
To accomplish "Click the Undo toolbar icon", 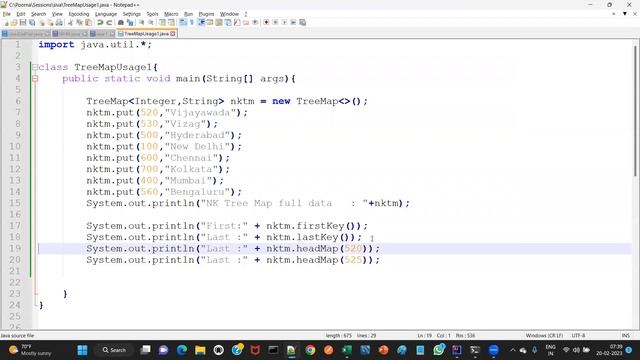I will pos(100,22).
